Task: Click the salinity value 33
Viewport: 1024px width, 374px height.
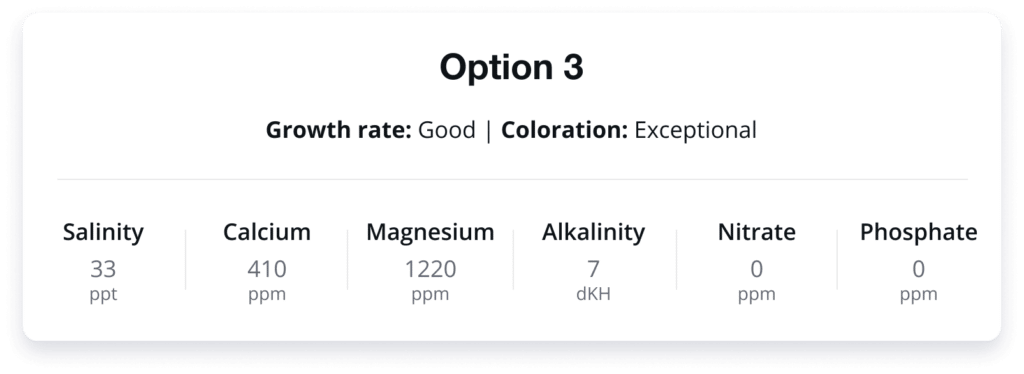Action: [103, 269]
